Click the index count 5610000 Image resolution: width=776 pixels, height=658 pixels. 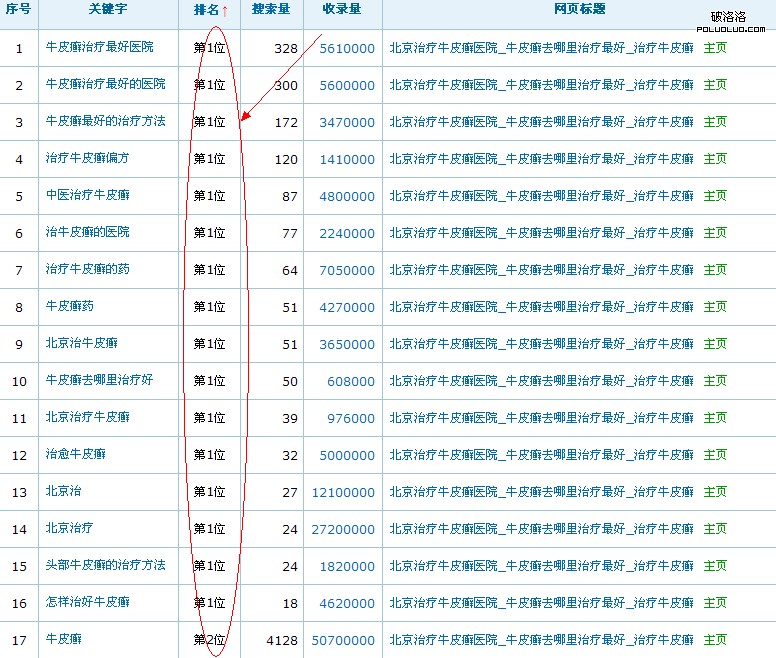(x=347, y=48)
